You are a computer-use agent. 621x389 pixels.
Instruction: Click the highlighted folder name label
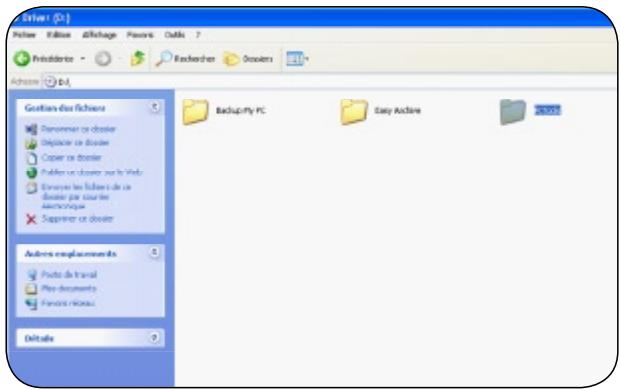[x=547, y=110]
